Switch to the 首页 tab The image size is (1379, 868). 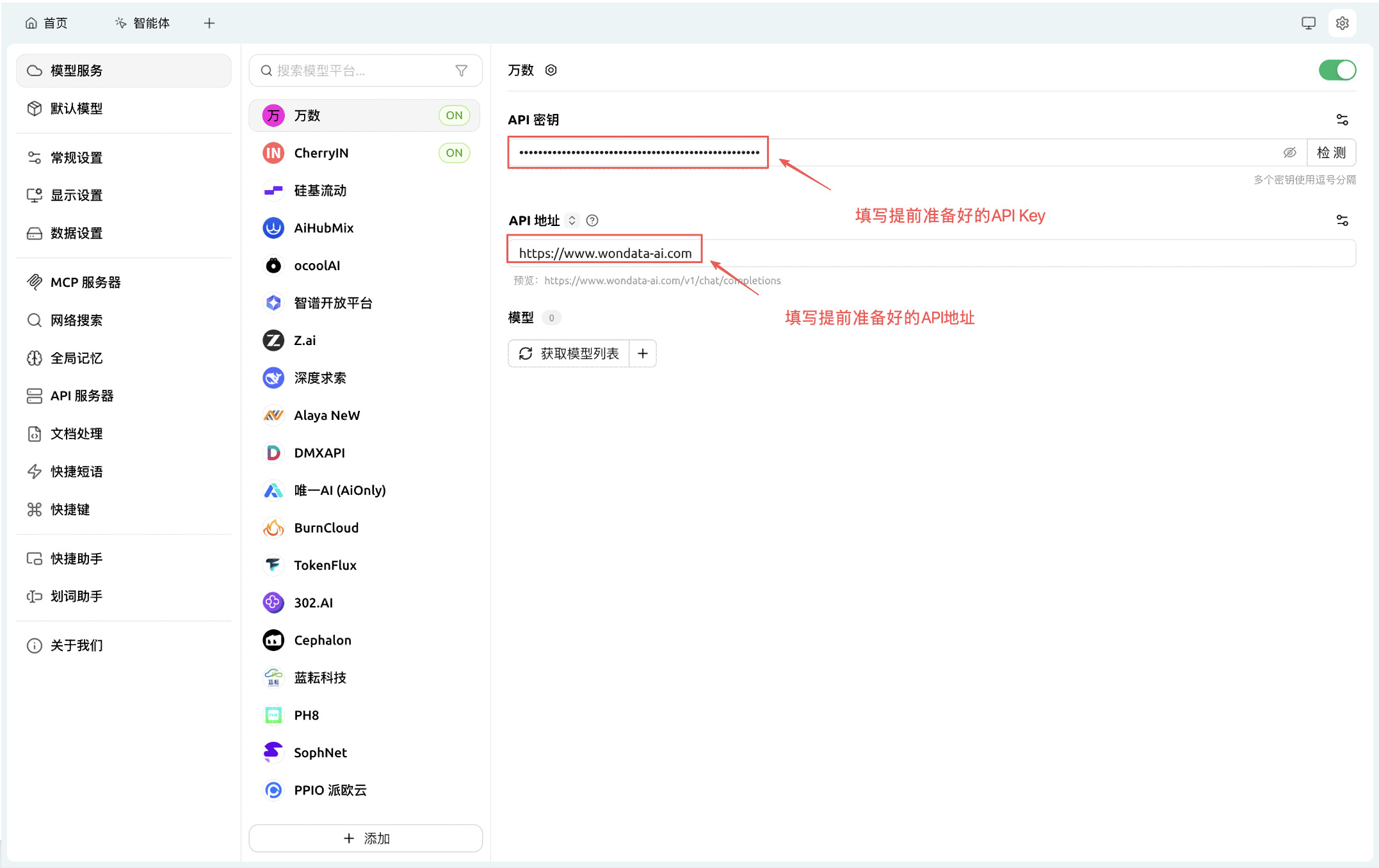pos(46,23)
